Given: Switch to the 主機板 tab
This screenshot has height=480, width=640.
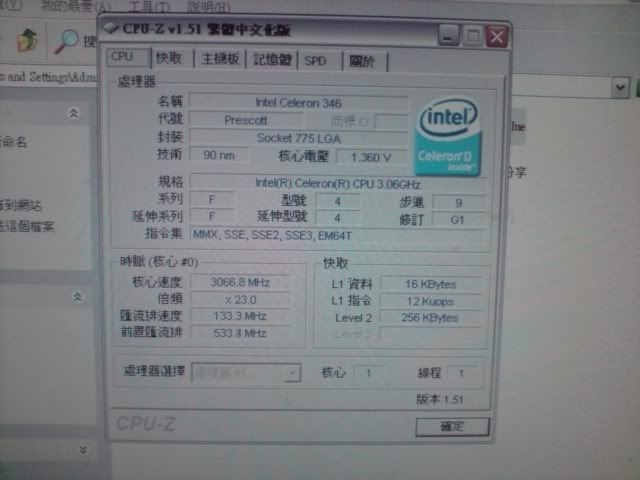Looking at the screenshot, I should [220, 60].
